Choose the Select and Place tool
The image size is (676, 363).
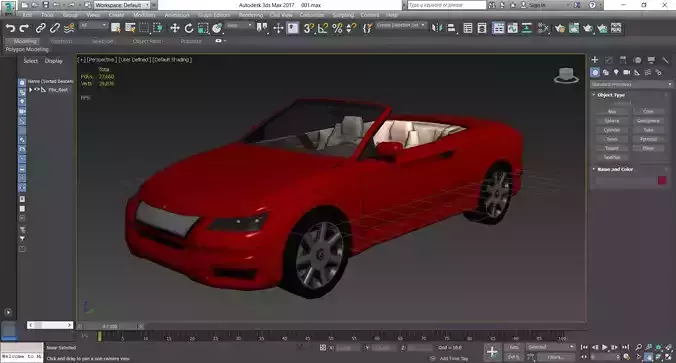coord(217,28)
